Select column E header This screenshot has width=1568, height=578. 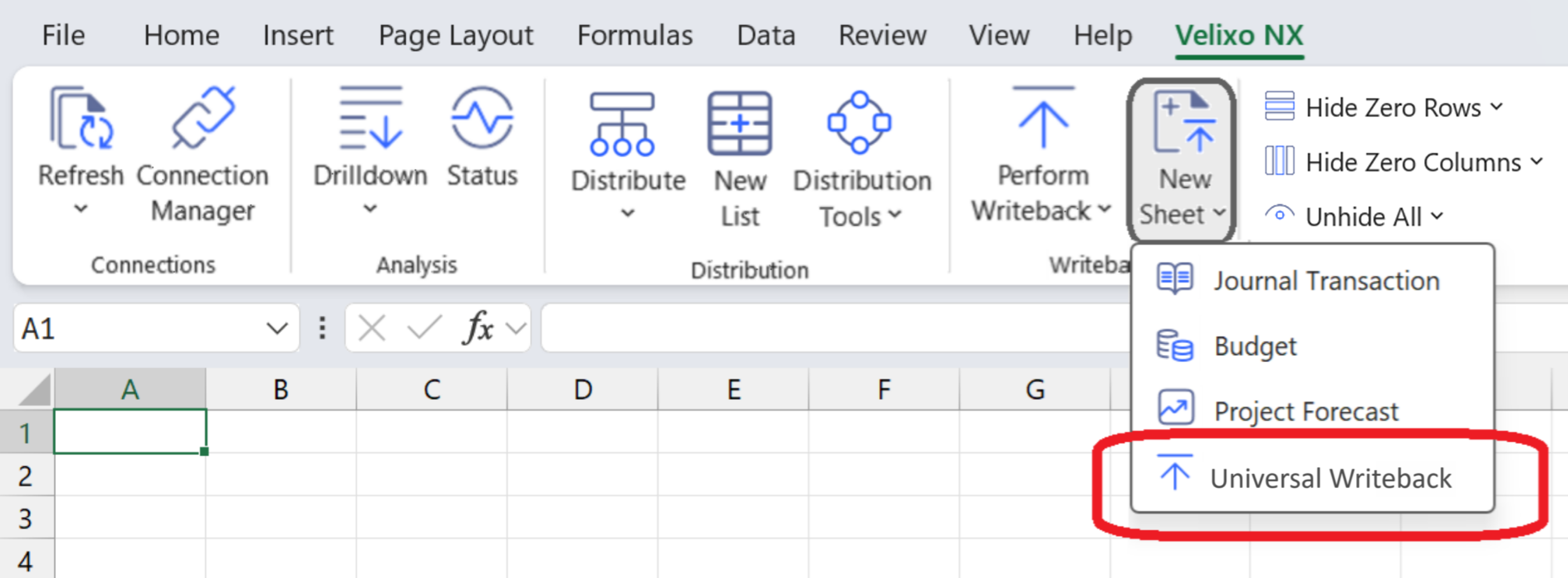coord(734,389)
